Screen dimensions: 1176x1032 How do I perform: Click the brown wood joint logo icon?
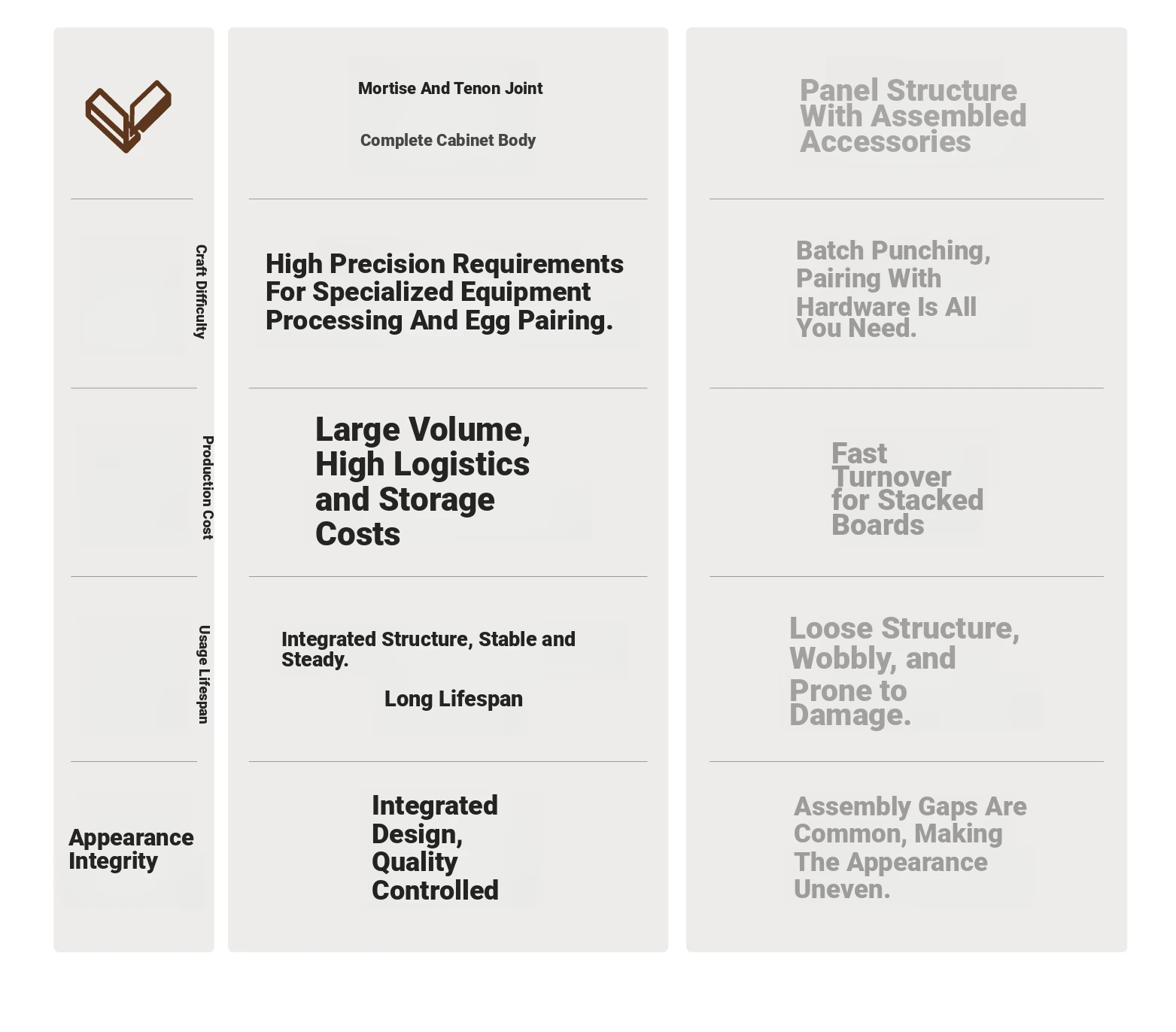[129, 116]
